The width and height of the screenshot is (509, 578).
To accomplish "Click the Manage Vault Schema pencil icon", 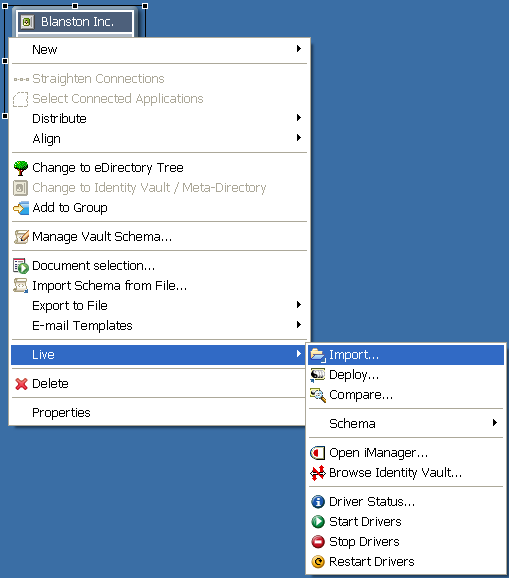I will pyautogui.click(x=21, y=237).
